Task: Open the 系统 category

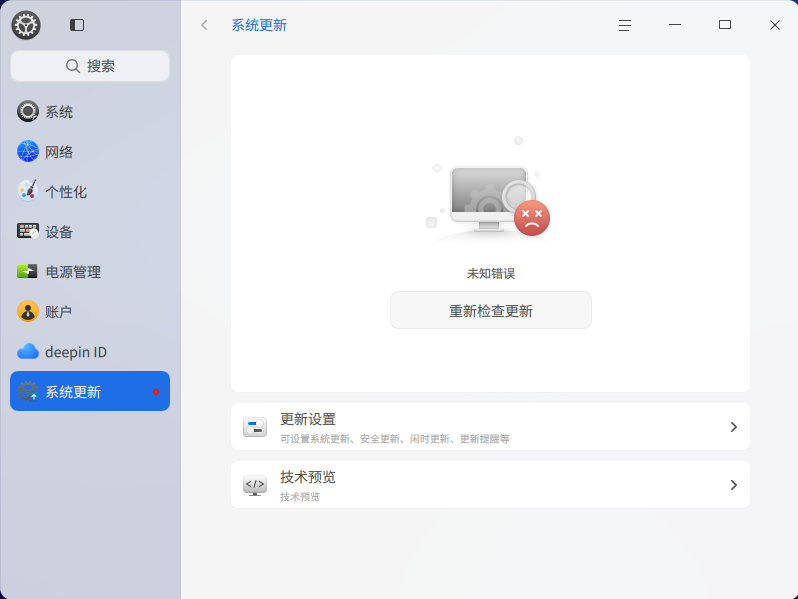Action: click(x=90, y=111)
